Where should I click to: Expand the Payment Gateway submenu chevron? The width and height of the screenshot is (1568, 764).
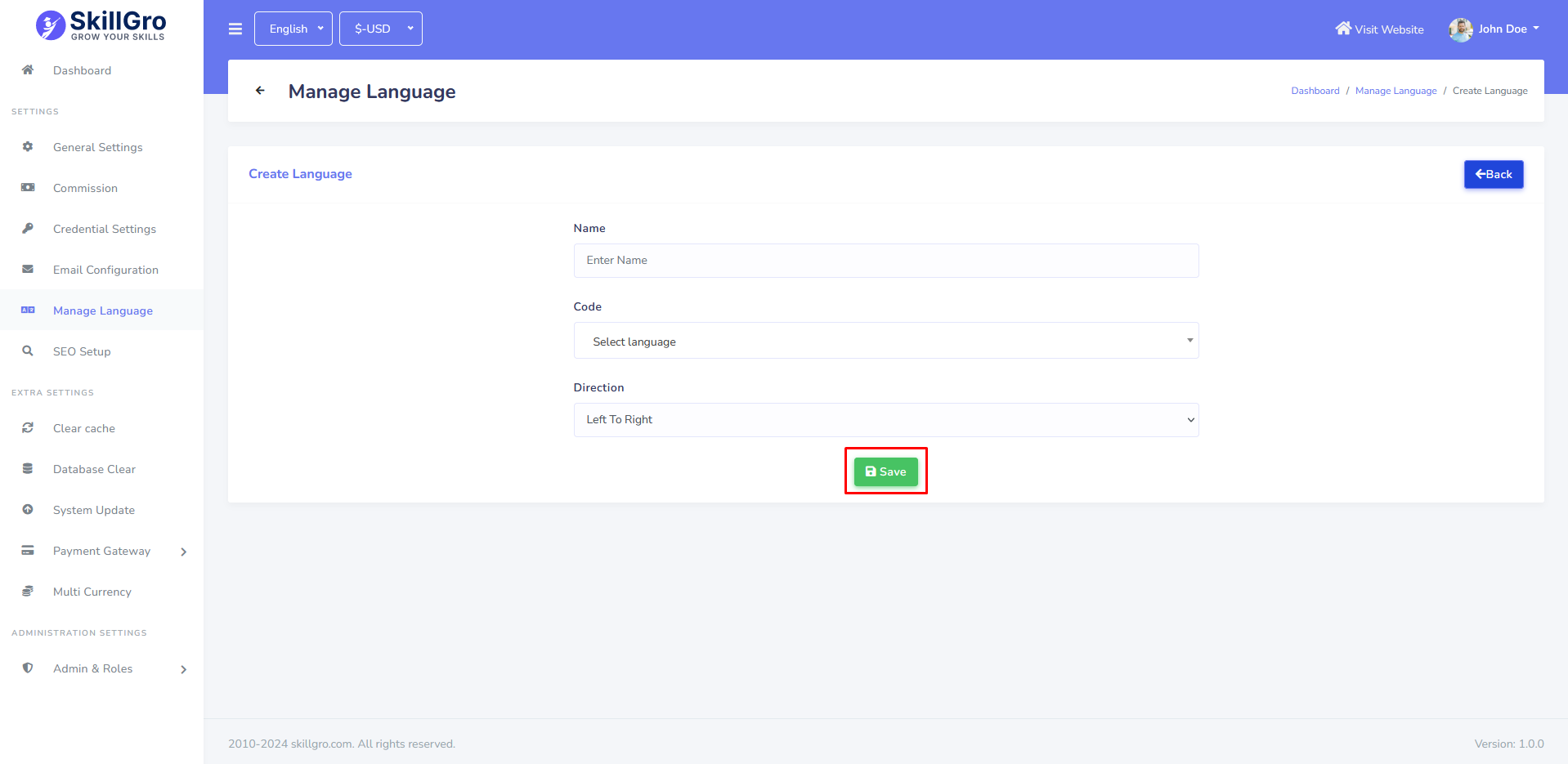click(x=184, y=552)
